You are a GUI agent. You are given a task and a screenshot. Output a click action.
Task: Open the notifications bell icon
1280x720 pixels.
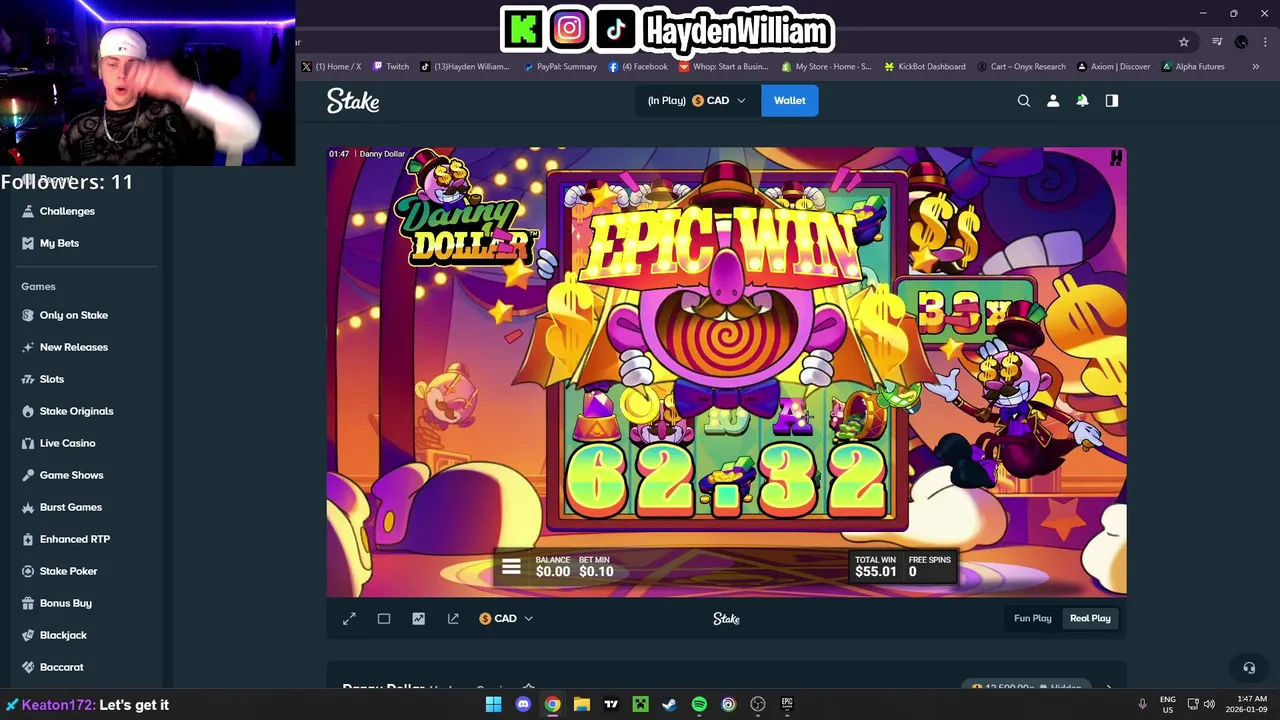point(1082,100)
